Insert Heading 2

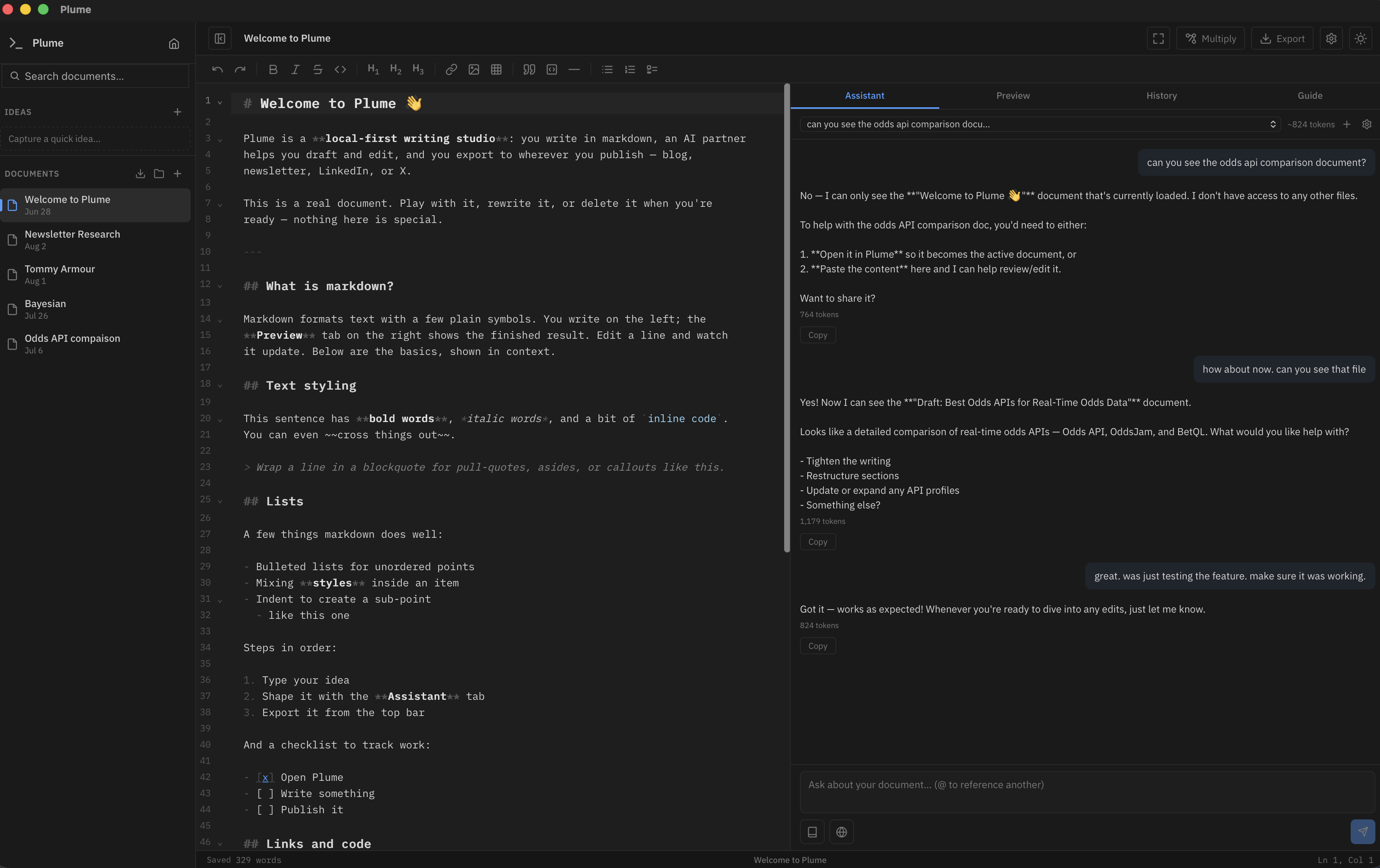click(x=396, y=69)
